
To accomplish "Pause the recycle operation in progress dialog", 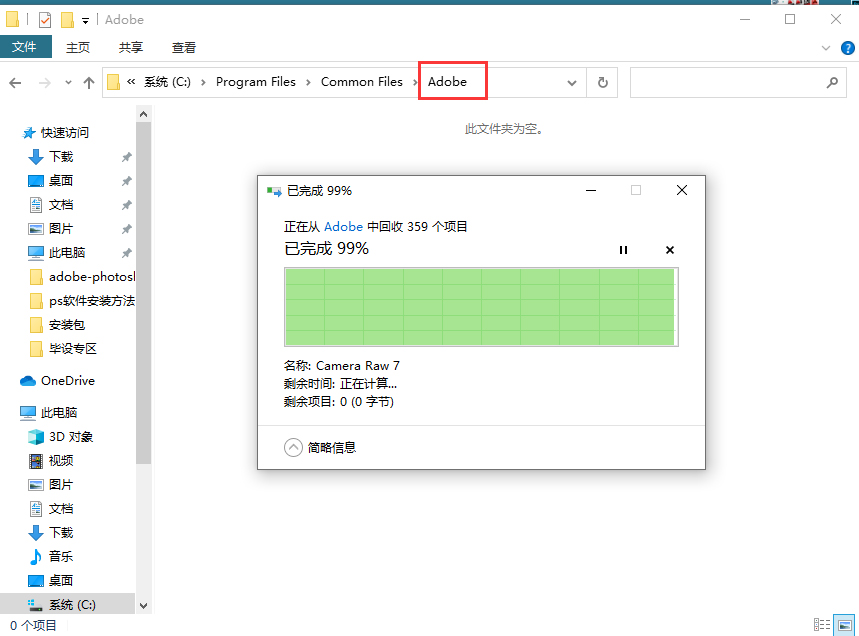I will (x=623, y=250).
